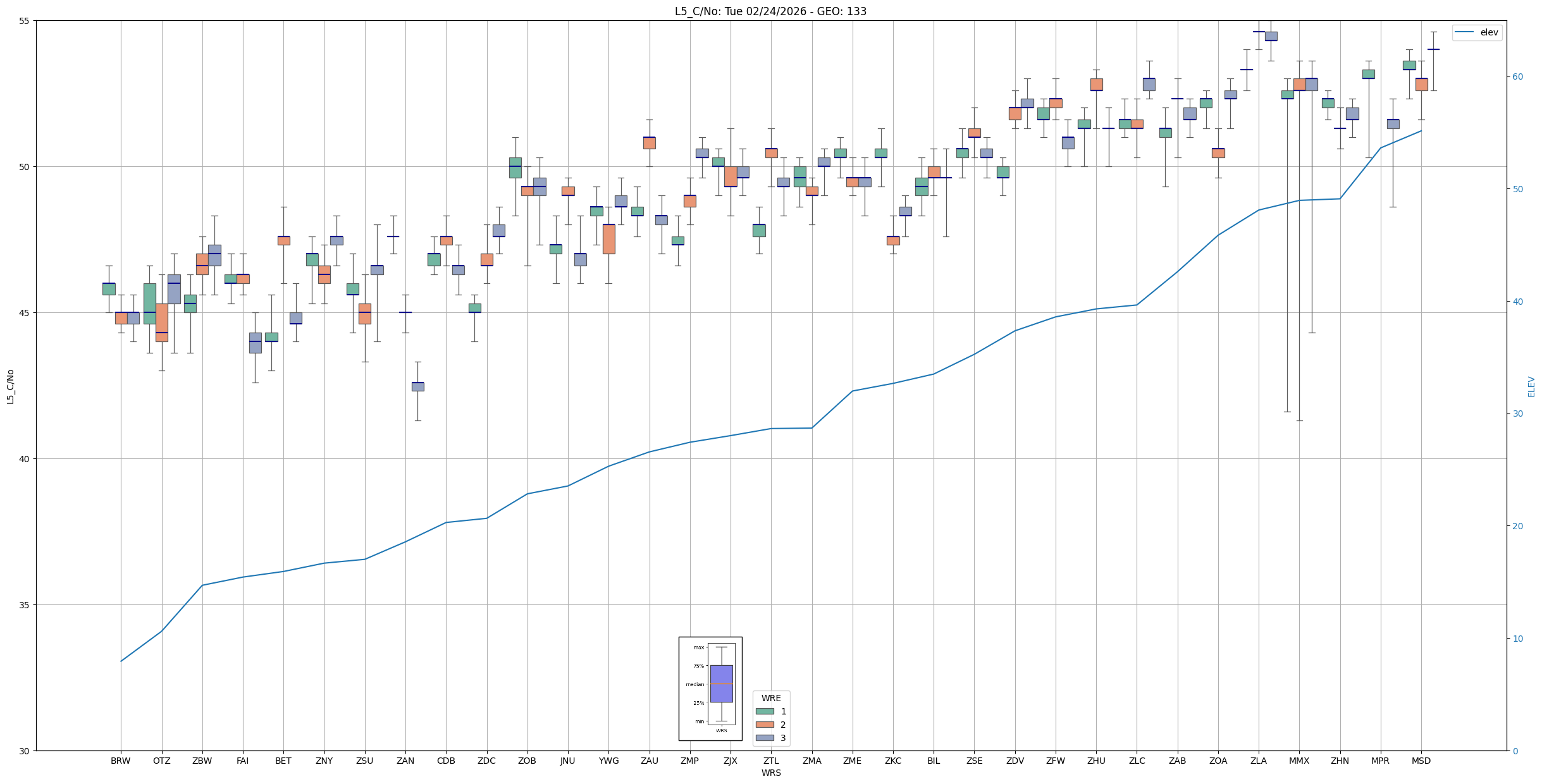Click the ELEV right axis label

click(1531, 386)
